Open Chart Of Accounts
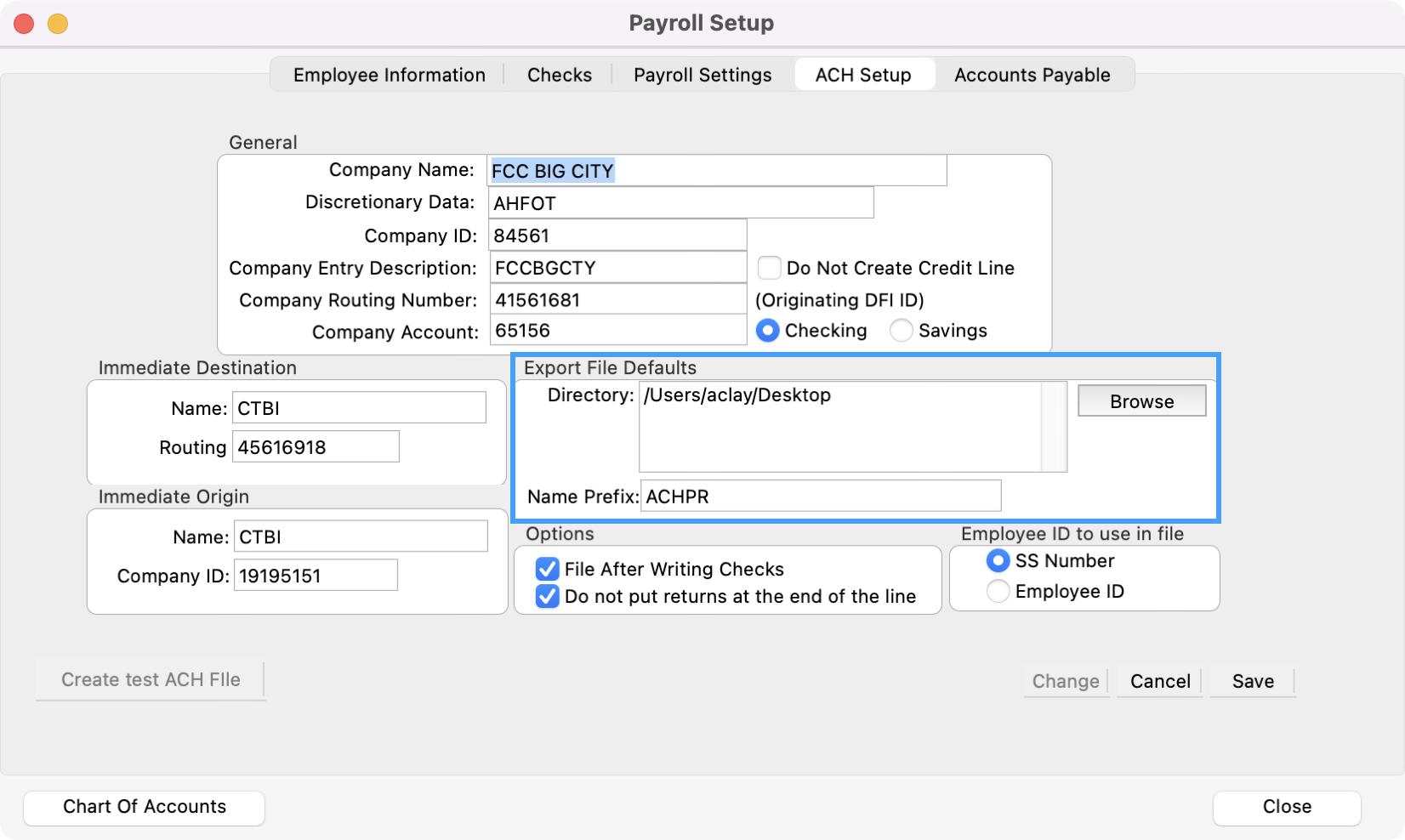 (144, 807)
